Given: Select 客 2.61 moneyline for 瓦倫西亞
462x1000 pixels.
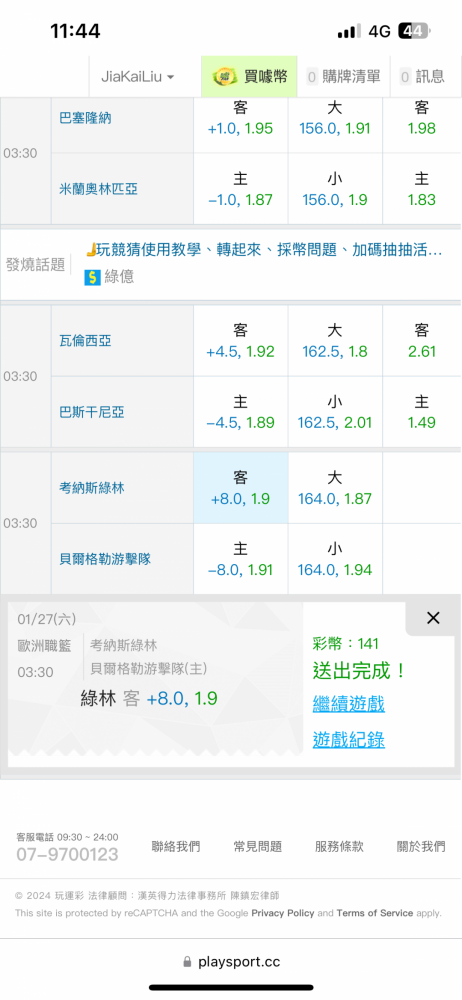Looking at the screenshot, I should click(x=421, y=341).
